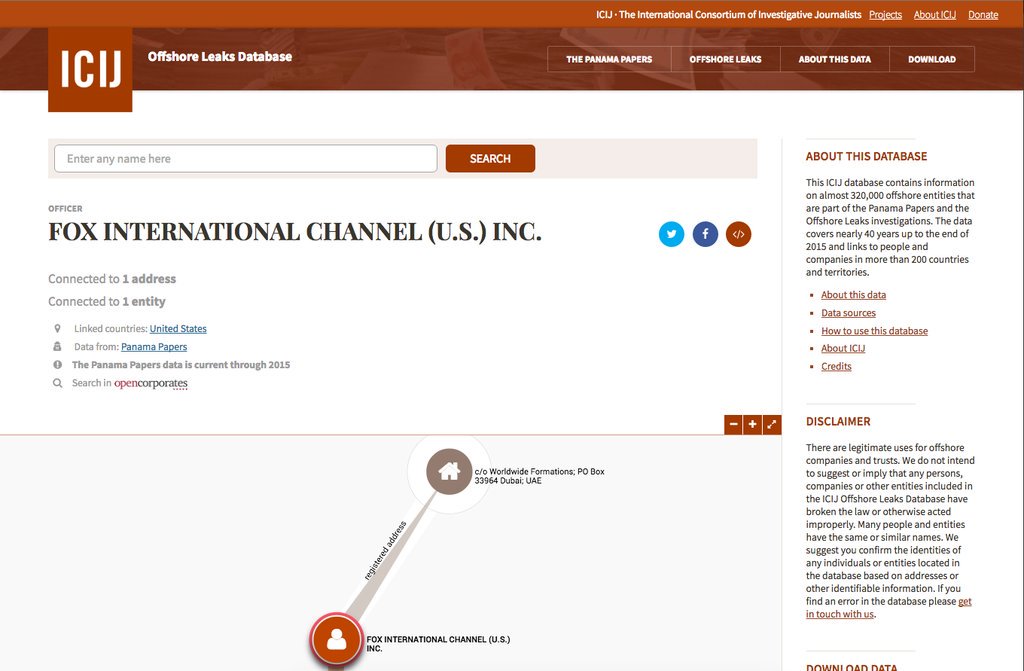The image size is (1024, 671).
Task: Click the Offshore Leaks Database title
Action: click(x=220, y=56)
